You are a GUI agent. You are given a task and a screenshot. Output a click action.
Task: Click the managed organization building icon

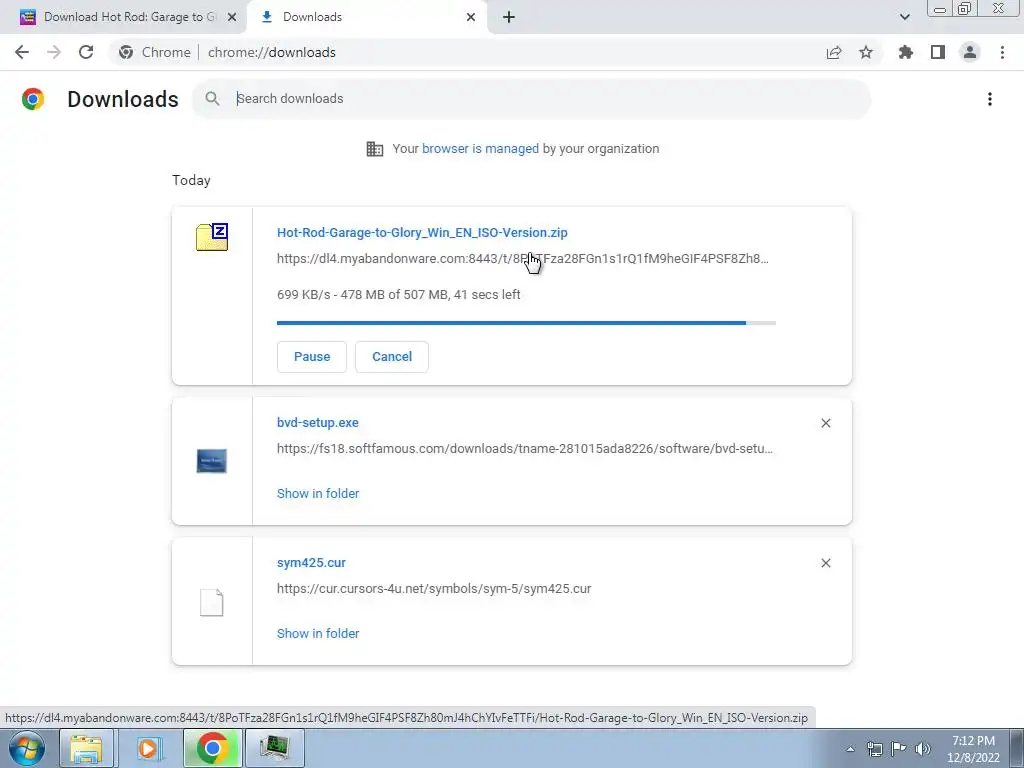375,149
